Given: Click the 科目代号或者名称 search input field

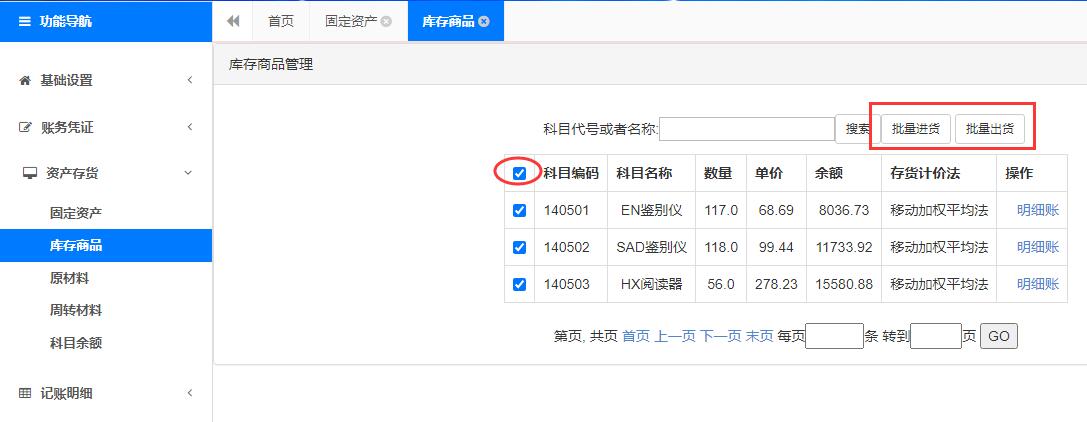Looking at the screenshot, I should point(746,129).
